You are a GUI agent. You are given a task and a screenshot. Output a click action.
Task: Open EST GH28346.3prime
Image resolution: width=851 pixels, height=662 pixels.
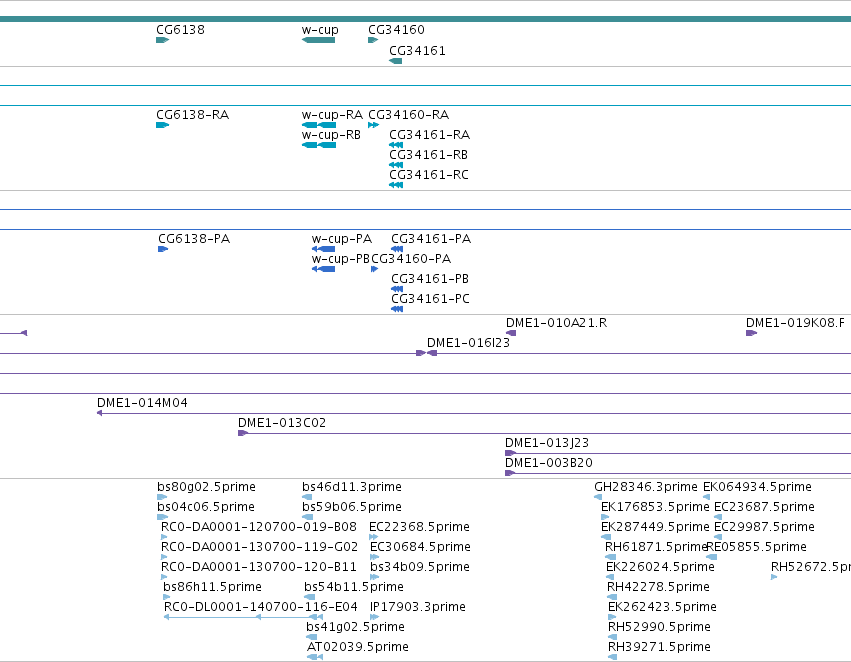click(x=646, y=487)
